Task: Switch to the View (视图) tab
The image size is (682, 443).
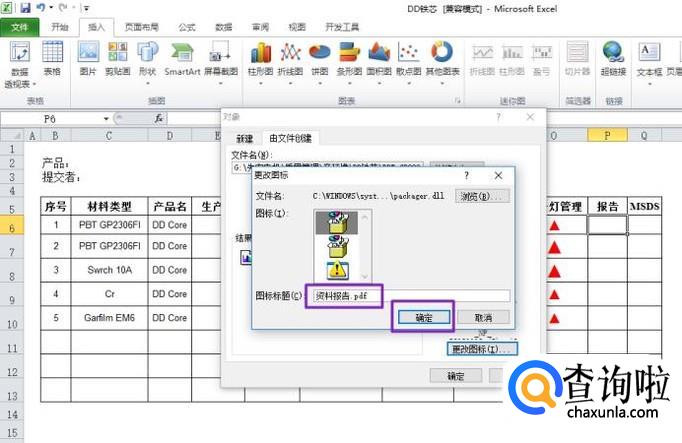Action: click(297, 27)
